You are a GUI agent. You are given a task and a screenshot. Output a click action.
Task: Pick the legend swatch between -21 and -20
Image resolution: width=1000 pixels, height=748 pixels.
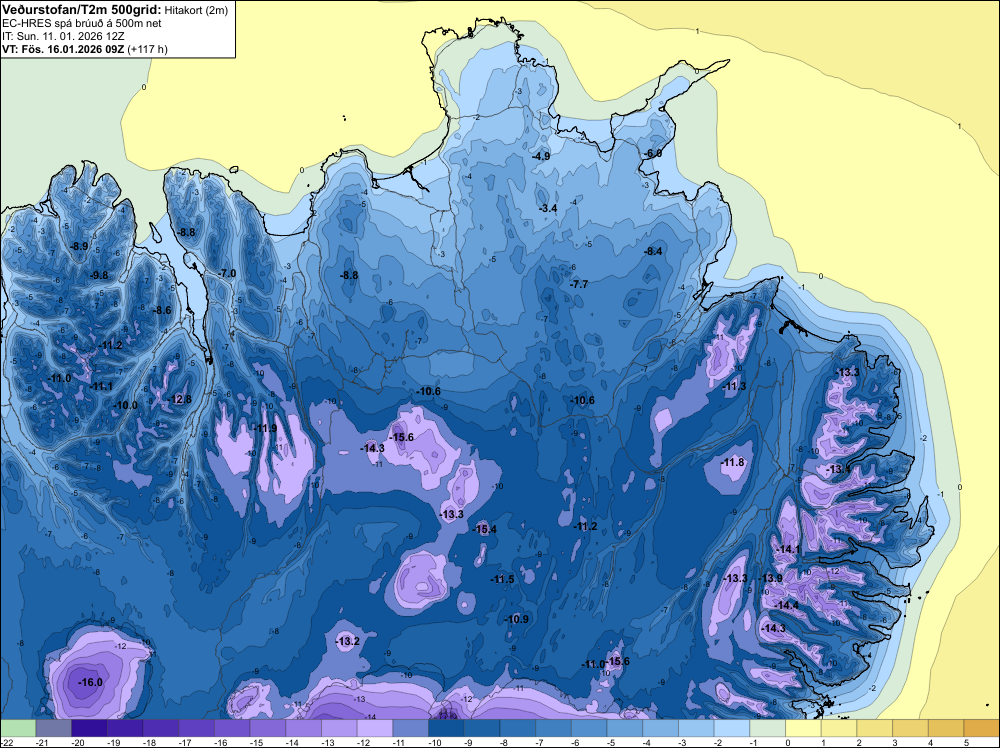pos(54,728)
